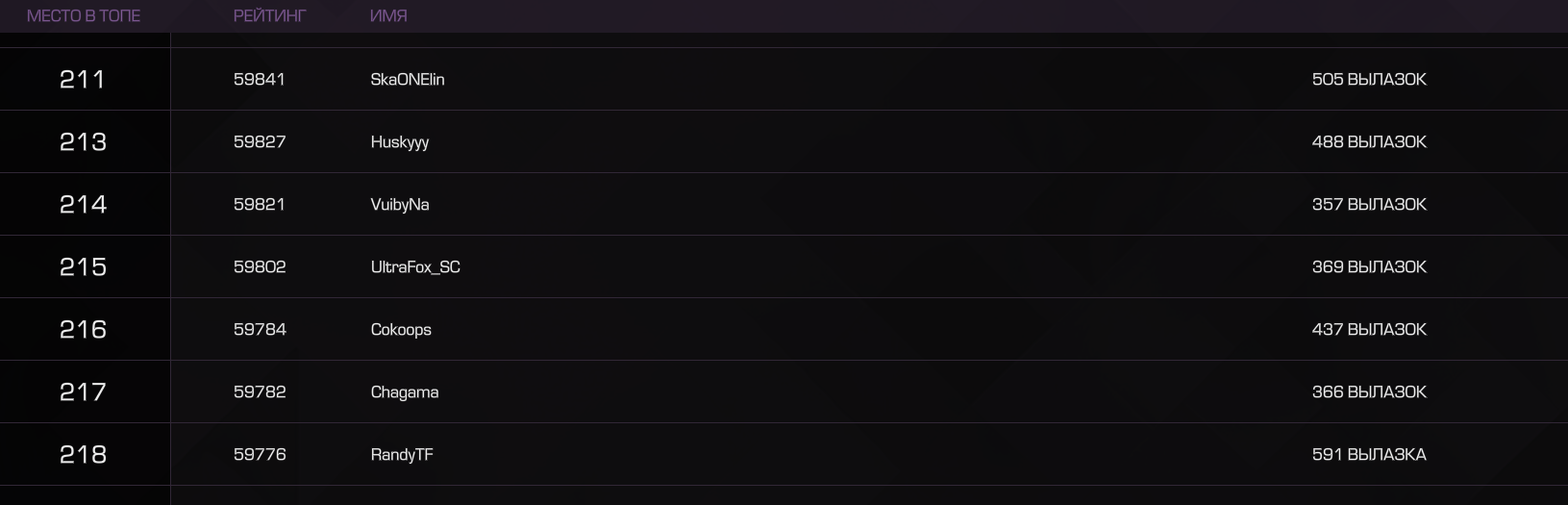Screen dimensions: 1568x505
Task: Select rank number 213 cell
Action: [x=83, y=142]
